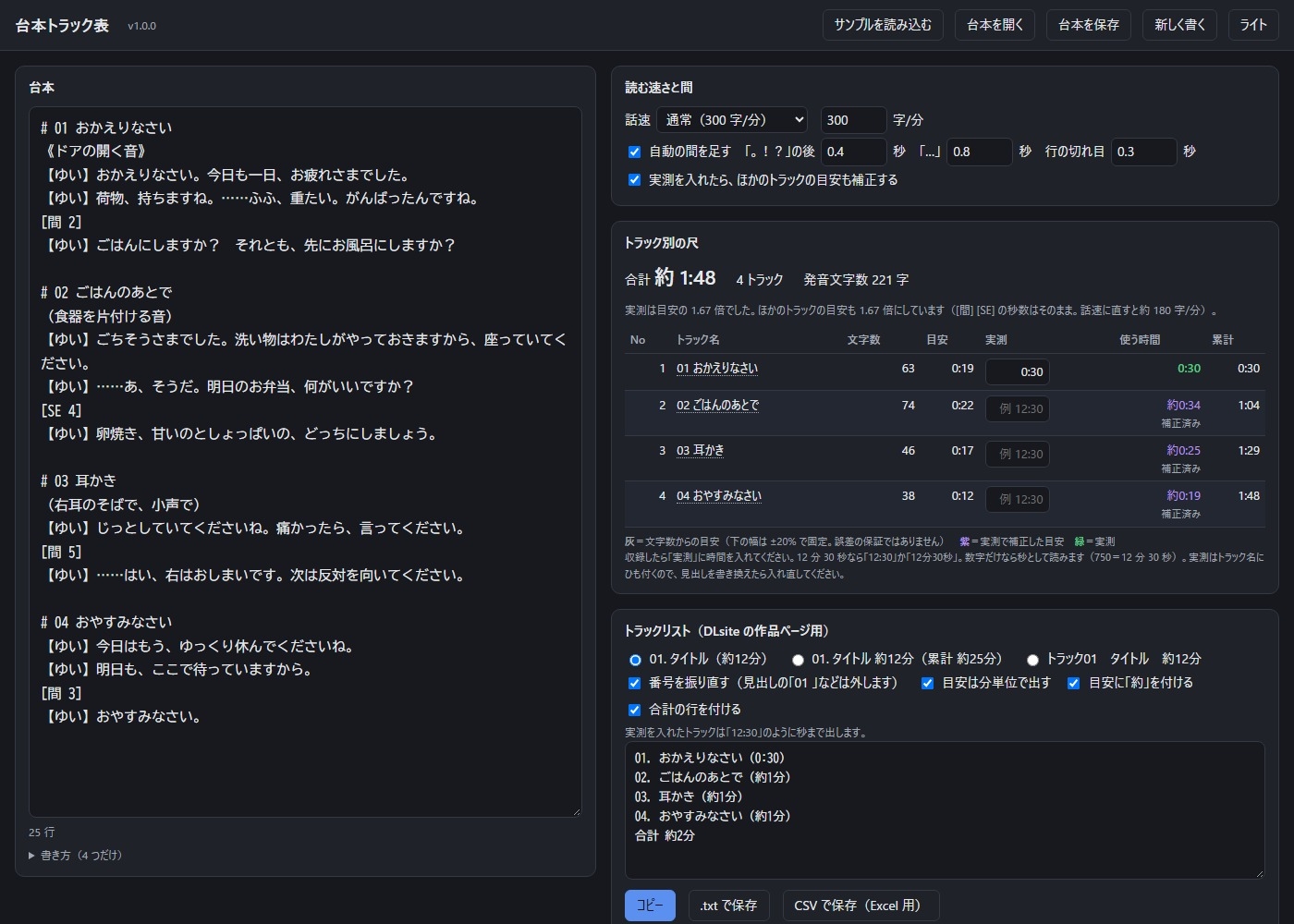Toggle the 目安は分単位で出す checkbox
The height and width of the screenshot is (924, 1294).
927,684
